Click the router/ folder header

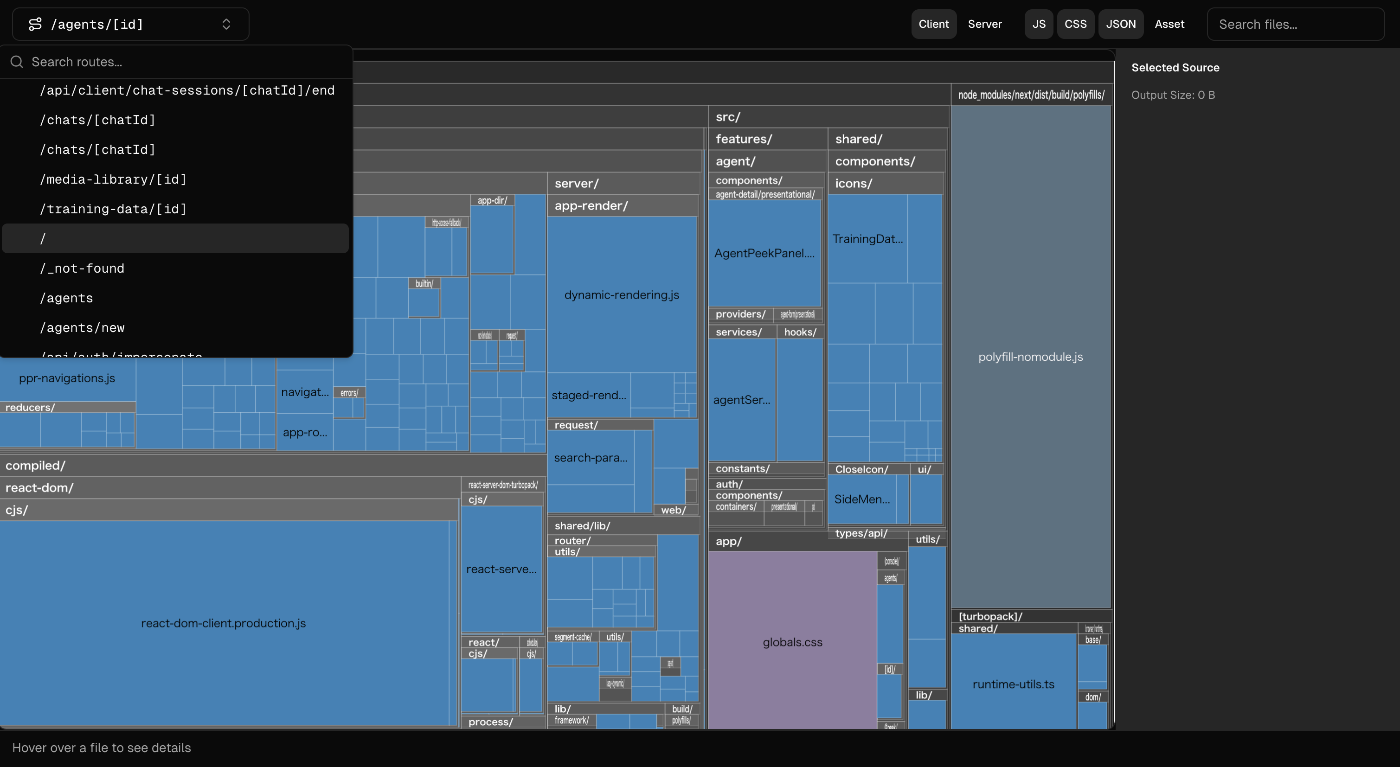coord(602,541)
